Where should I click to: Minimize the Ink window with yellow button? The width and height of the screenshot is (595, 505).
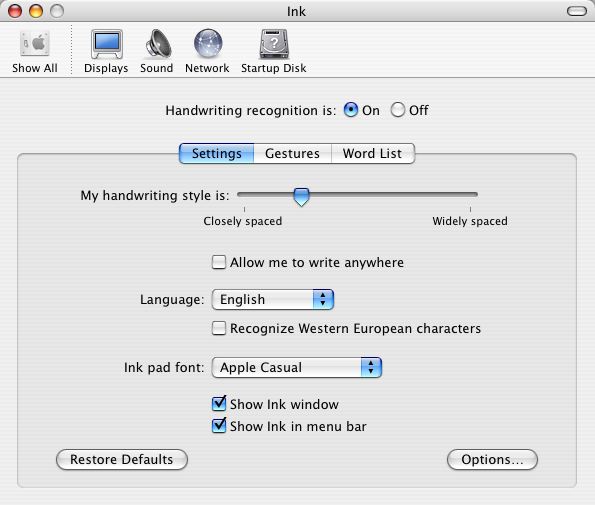click(x=36, y=11)
